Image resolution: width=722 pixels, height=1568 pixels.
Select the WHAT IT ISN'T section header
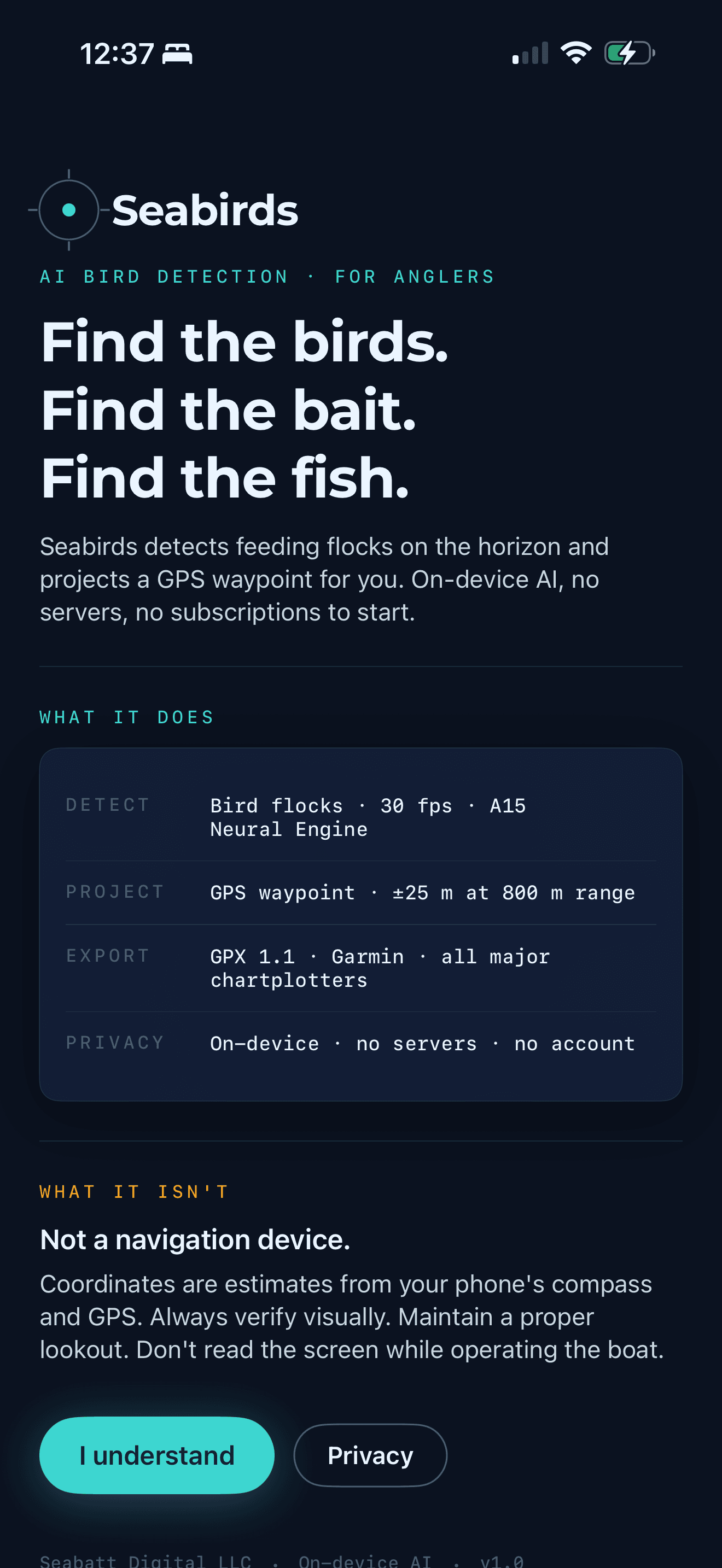tap(133, 1191)
